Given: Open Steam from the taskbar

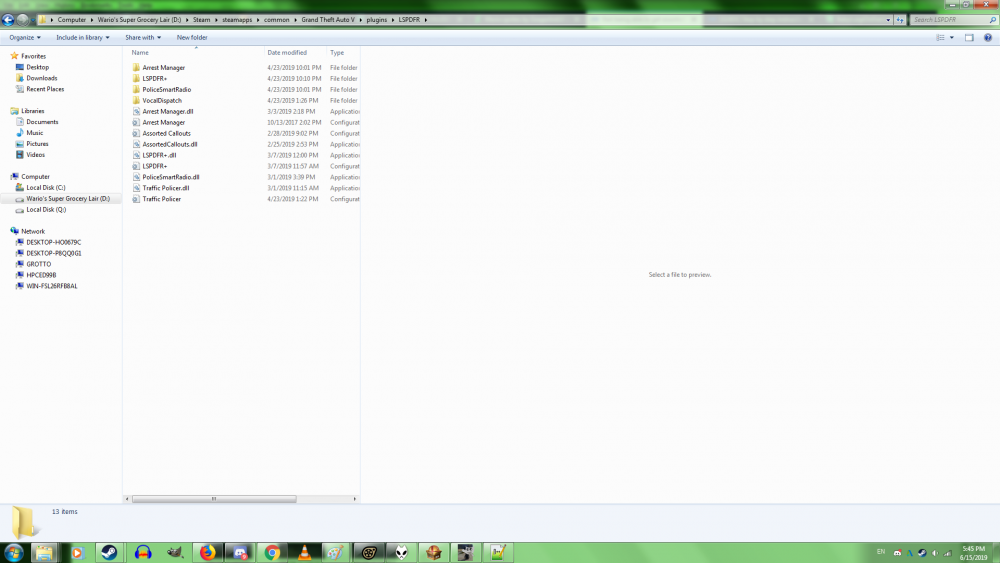Looking at the screenshot, I should coord(109,552).
